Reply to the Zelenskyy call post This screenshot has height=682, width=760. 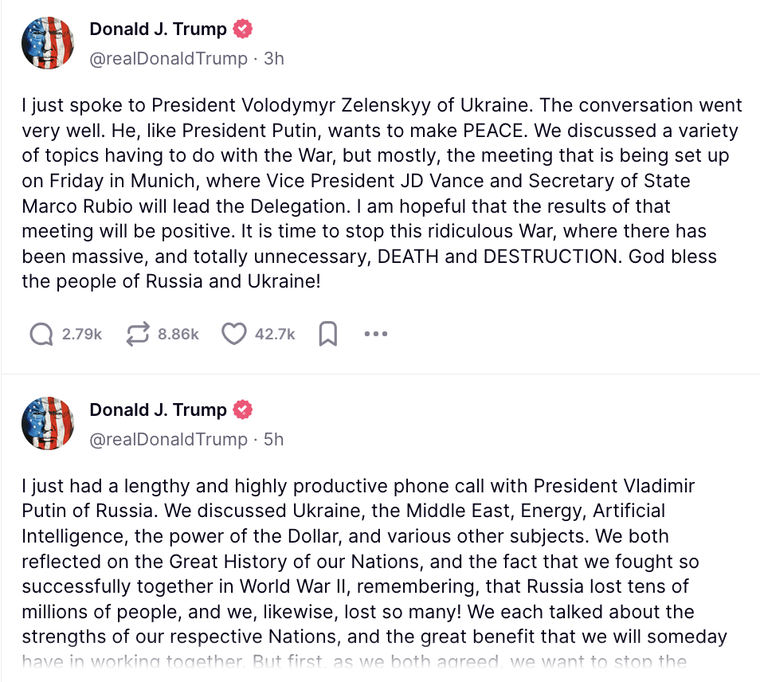pos(42,334)
